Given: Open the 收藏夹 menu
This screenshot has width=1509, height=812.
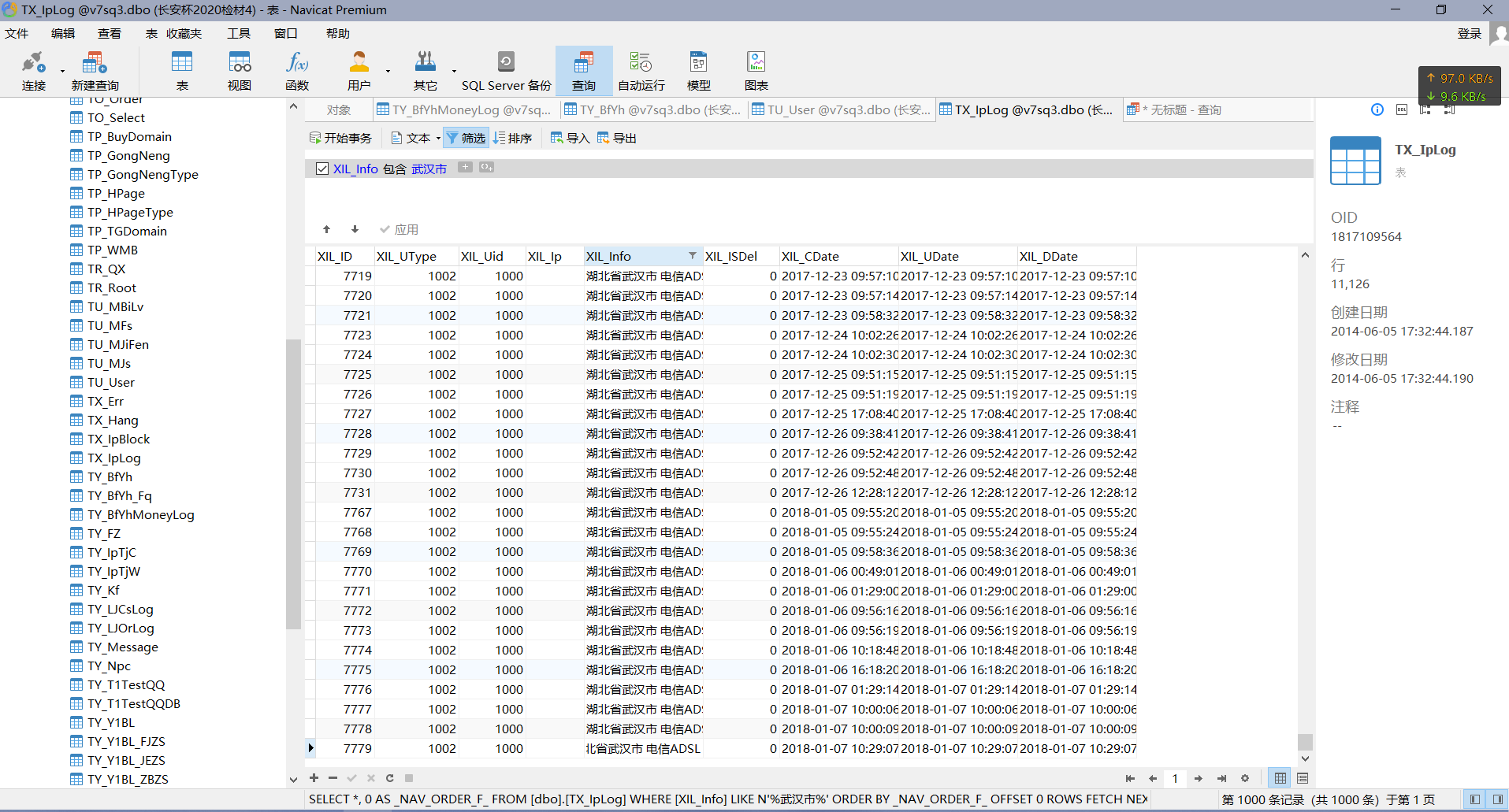Looking at the screenshot, I should pos(184,34).
